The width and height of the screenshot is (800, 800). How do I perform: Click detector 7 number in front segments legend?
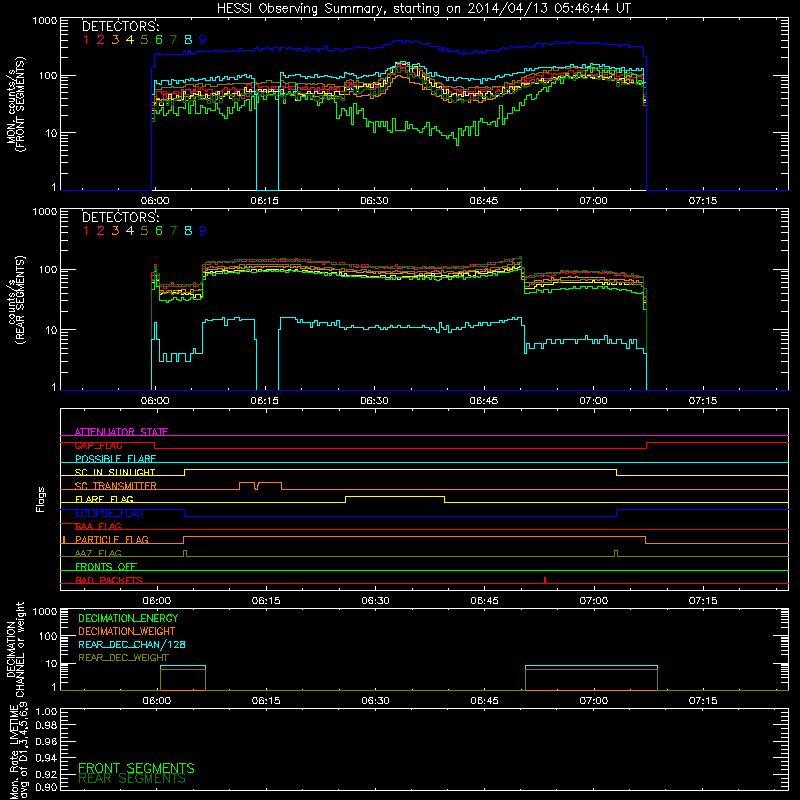173,40
